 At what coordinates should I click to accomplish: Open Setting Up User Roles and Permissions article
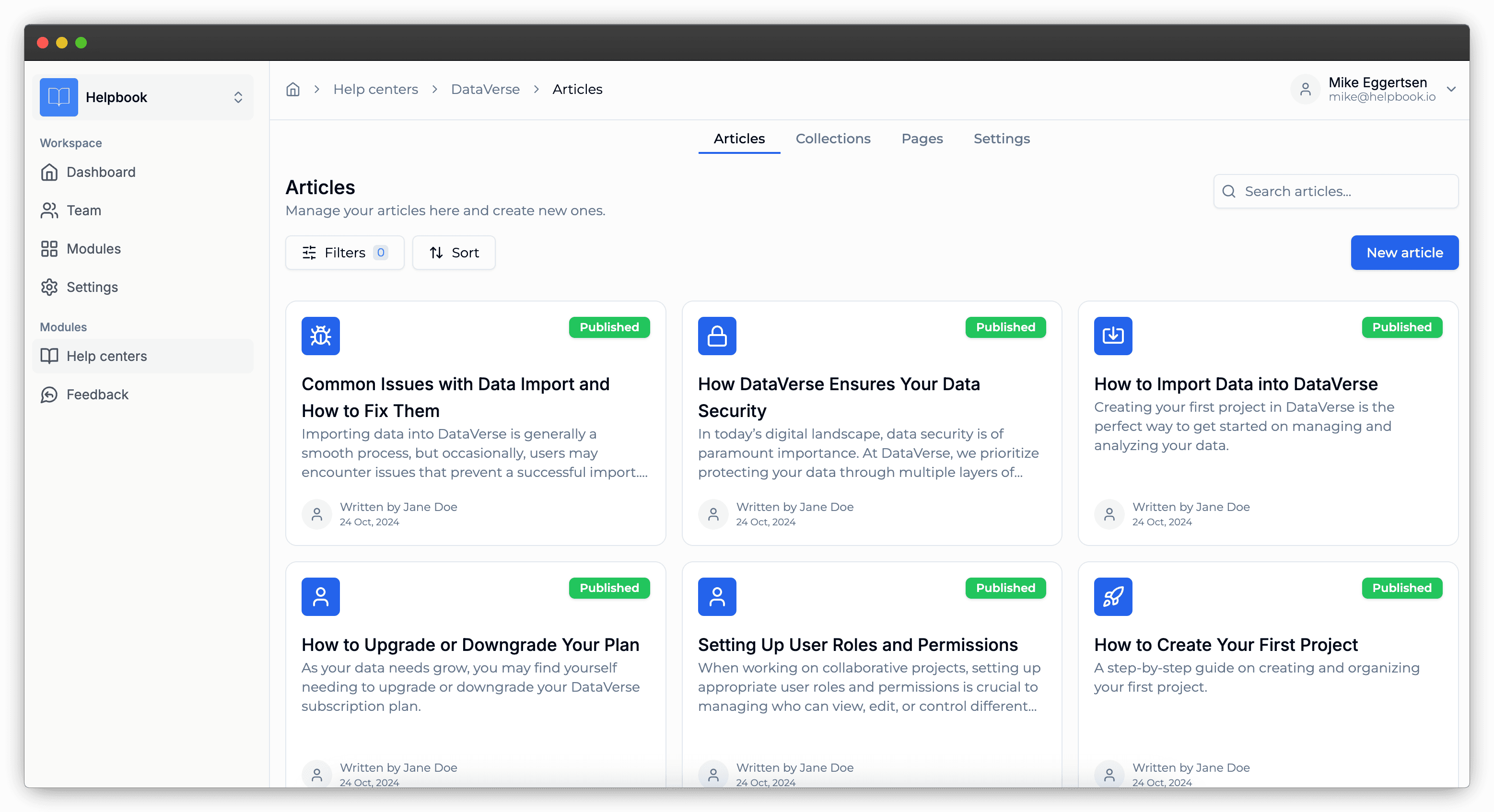tap(857, 644)
